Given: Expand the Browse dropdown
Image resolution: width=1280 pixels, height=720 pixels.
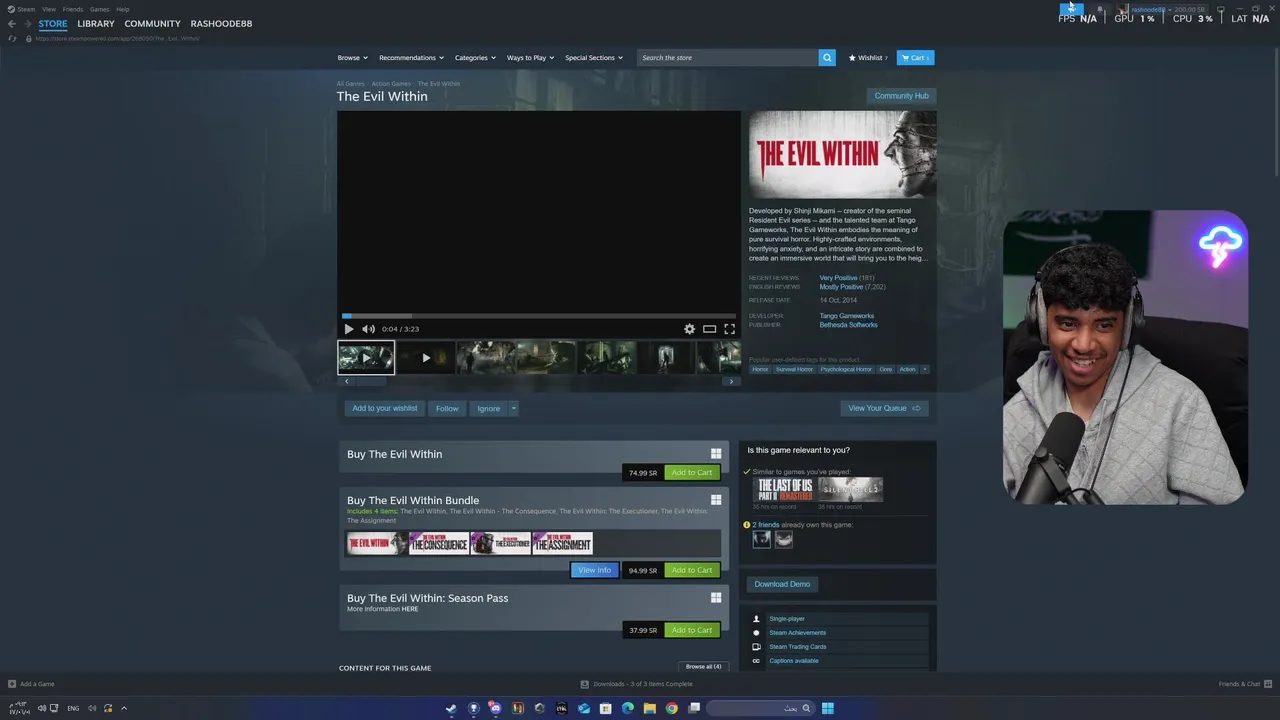Looking at the screenshot, I should 352,58.
